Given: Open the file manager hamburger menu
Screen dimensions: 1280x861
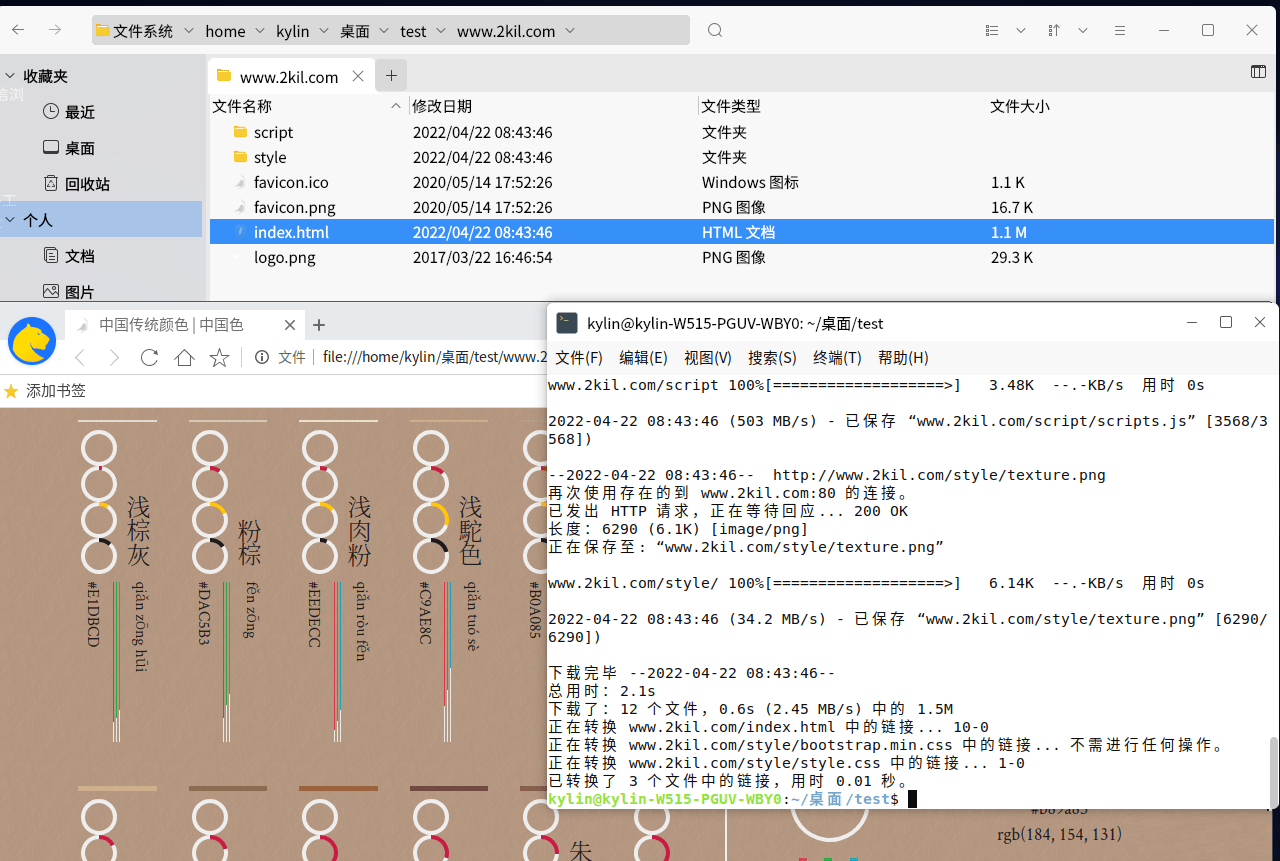Looking at the screenshot, I should point(1121,30).
